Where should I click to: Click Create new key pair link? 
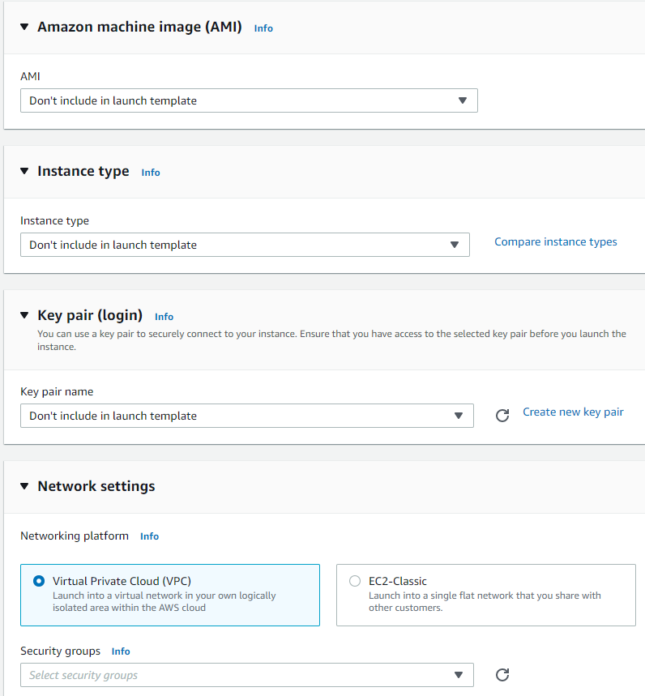573,412
